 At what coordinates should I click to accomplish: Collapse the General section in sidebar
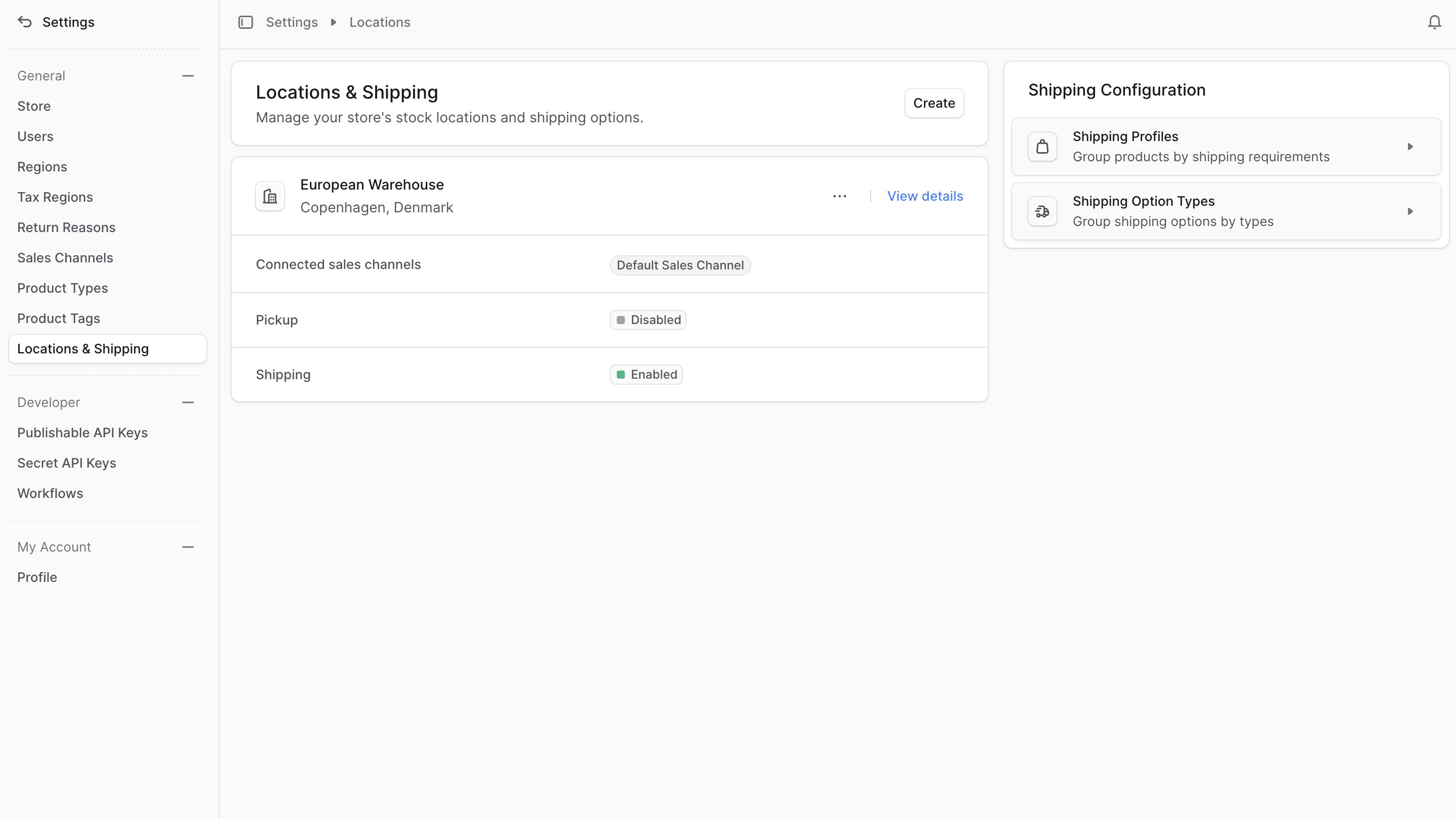[x=188, y=76]
